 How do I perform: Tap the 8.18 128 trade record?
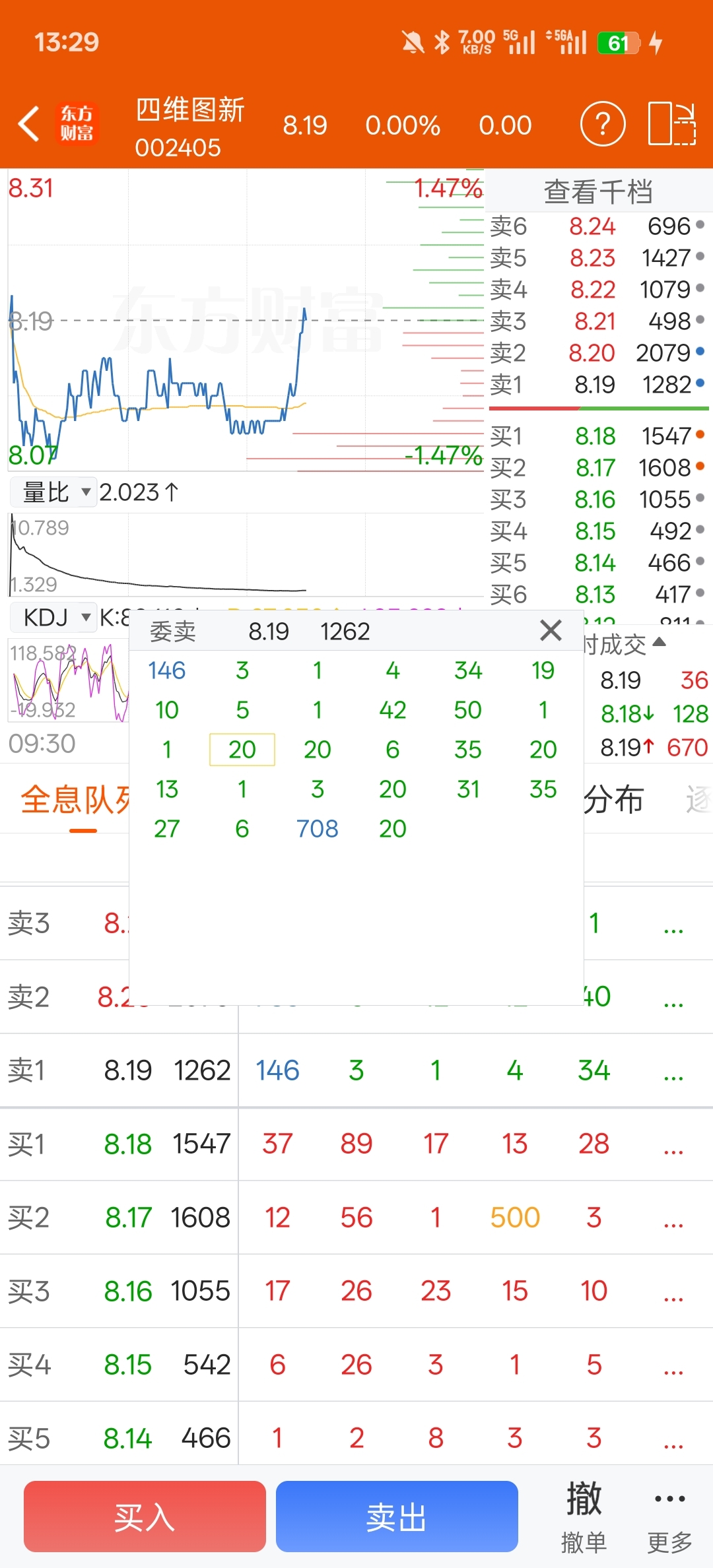tap(654, 713)
